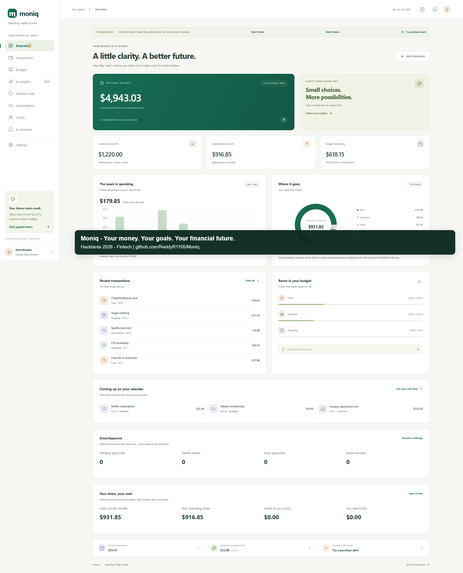
Task: Click the Shopping budget progress bar
Action: 350,337
